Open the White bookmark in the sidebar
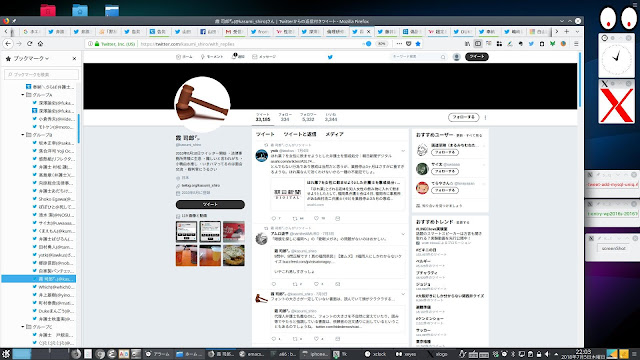Screen dimensions: 640x360 point(53,287)
